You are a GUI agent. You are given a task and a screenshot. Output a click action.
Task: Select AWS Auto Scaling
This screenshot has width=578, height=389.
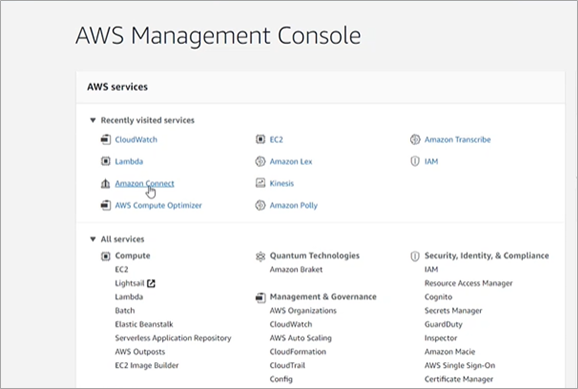300,338
